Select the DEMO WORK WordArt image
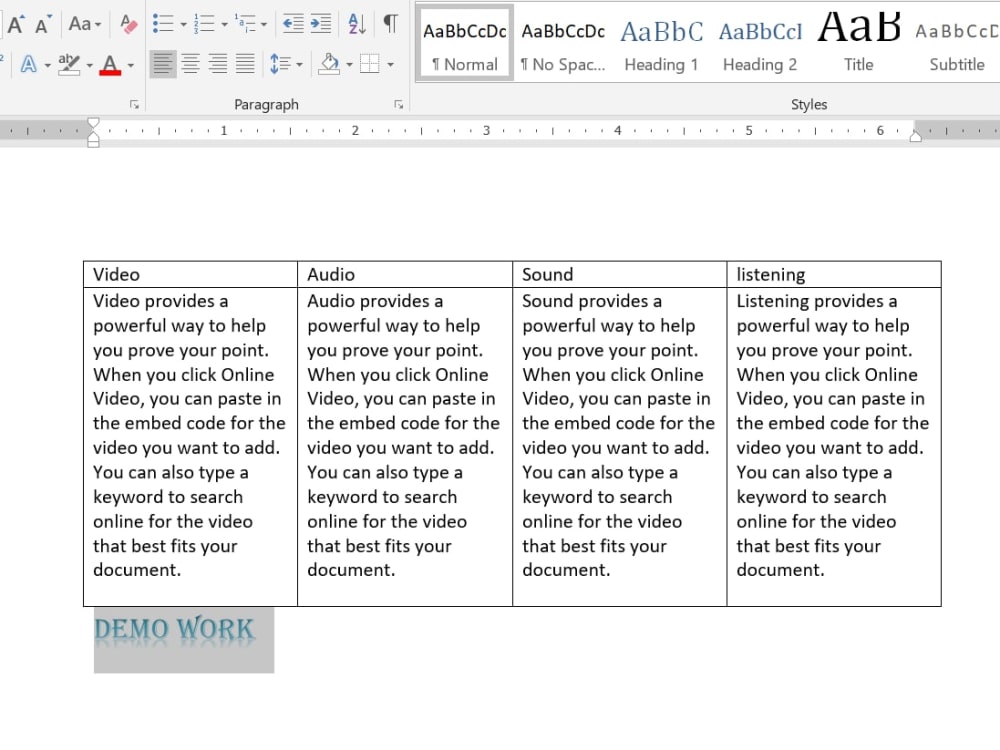 click(x=184, y=640)
